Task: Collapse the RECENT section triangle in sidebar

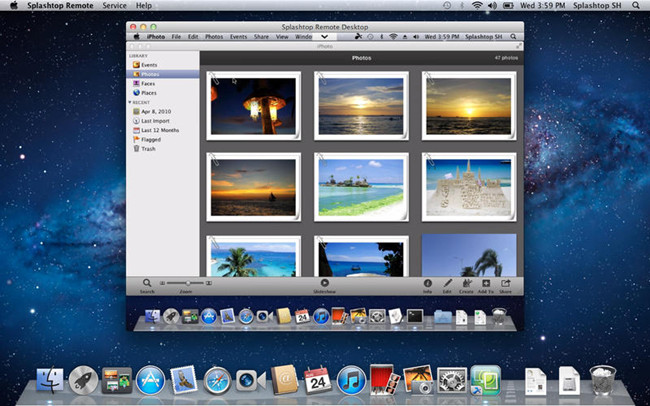Action: [x=130, y=102]
